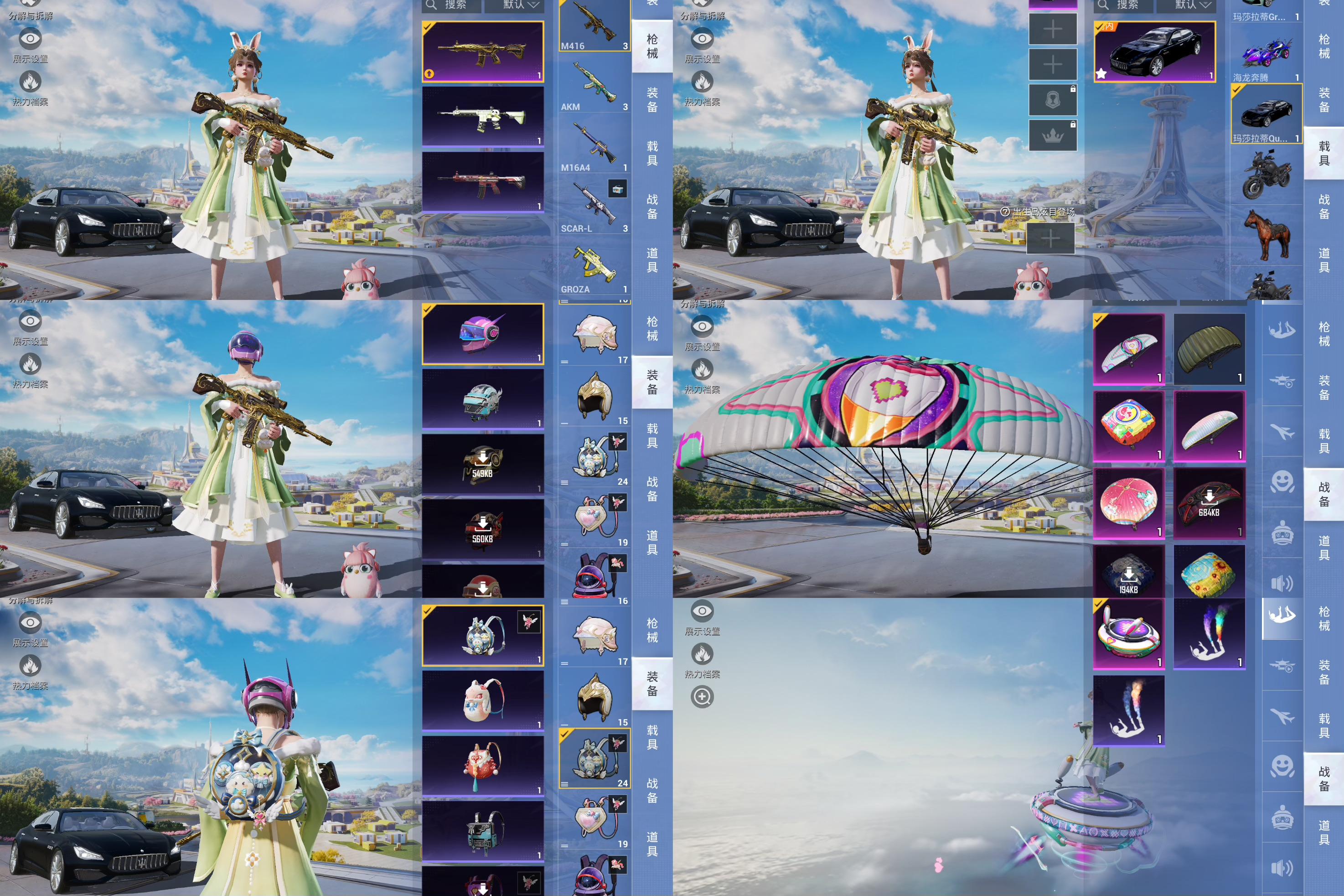The image size is (1344, 896).
Task: Toggle 展示设置 eye above the zoom magnifier
Action: click(x=702, y=611)
